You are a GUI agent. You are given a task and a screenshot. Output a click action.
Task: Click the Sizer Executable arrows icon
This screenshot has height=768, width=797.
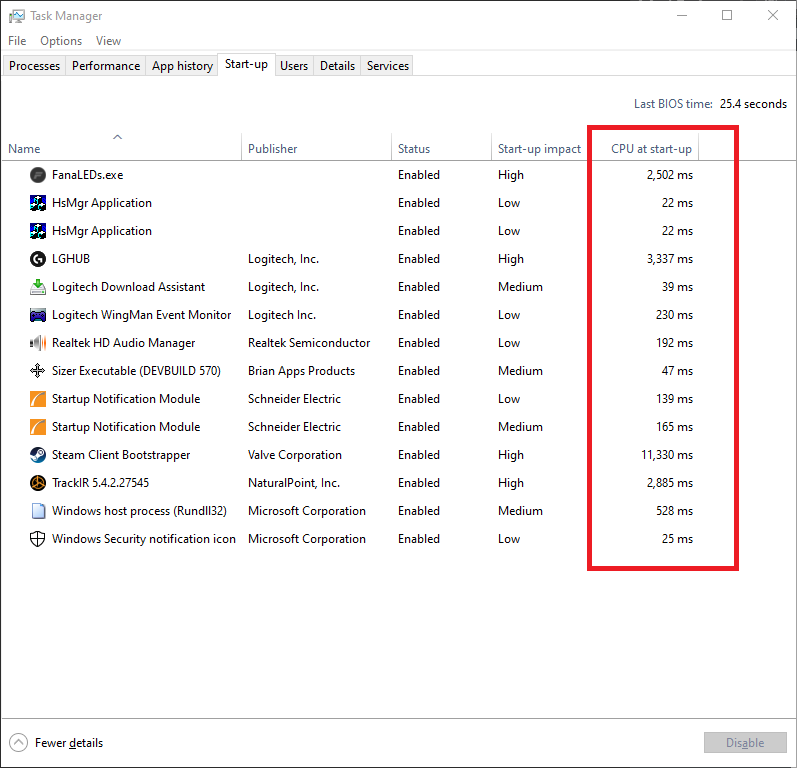click(38, 371)
